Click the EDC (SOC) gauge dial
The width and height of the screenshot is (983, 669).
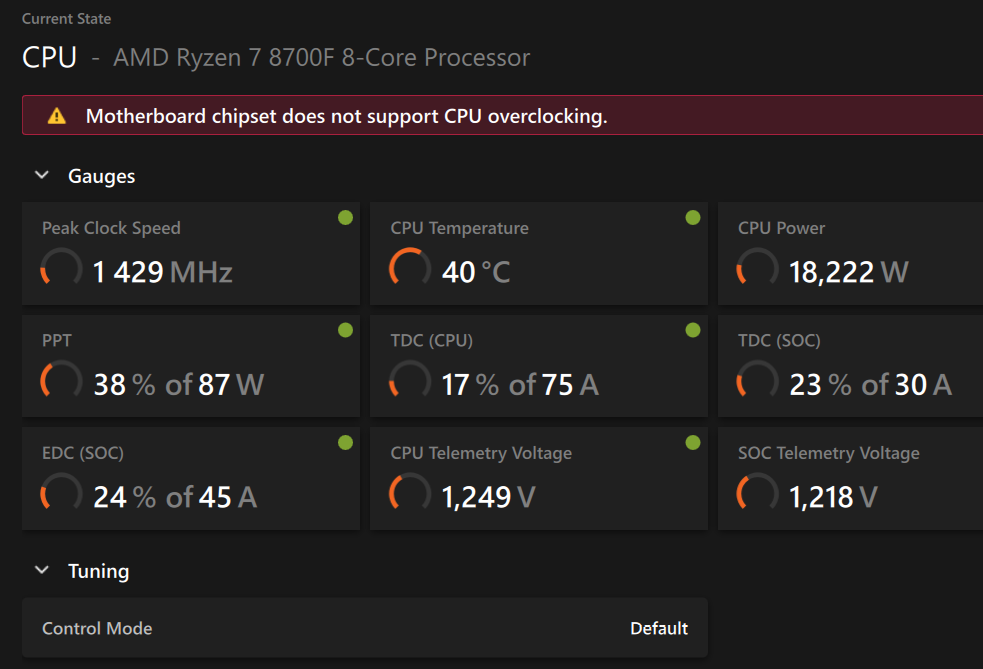click(61, 495)
